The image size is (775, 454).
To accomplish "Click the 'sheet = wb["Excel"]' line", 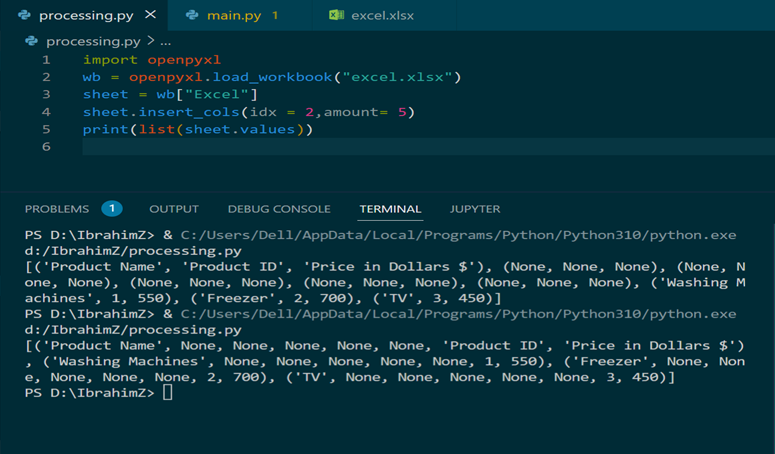I will (170, 94).
